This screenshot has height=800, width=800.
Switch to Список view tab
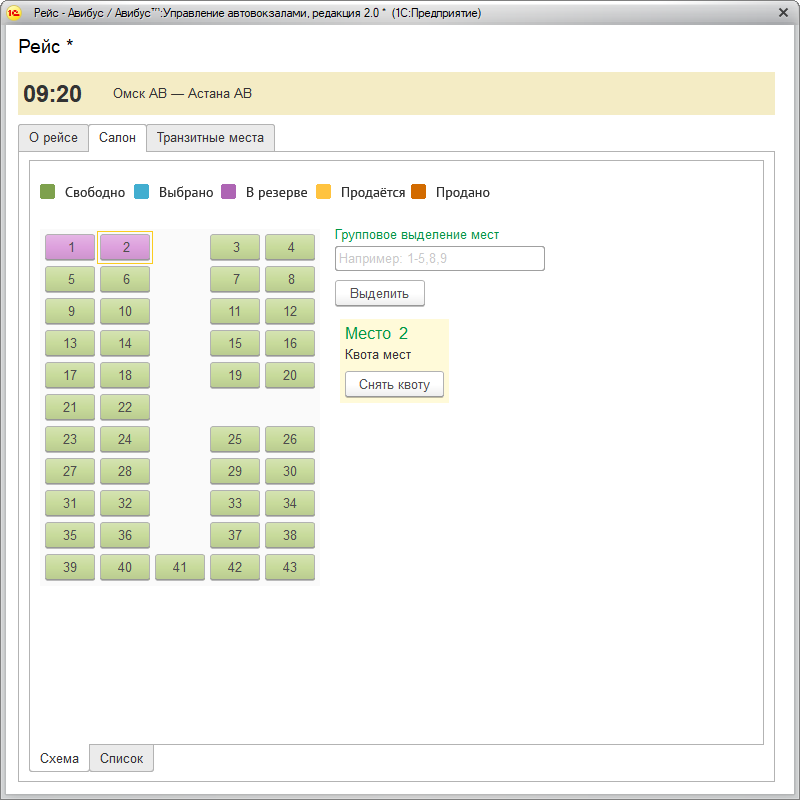coord(121,759)
